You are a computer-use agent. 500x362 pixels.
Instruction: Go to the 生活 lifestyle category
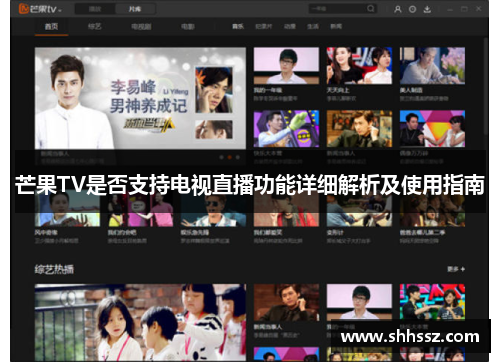tap(313, 26)
